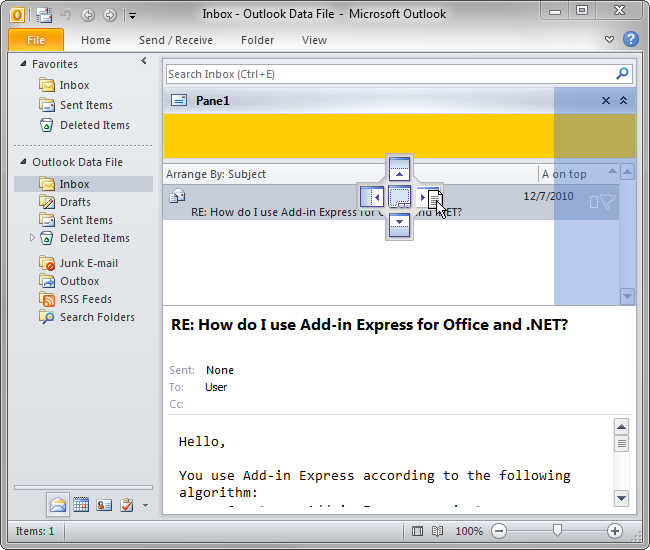Click dock-to-right docking indicator

428,196
